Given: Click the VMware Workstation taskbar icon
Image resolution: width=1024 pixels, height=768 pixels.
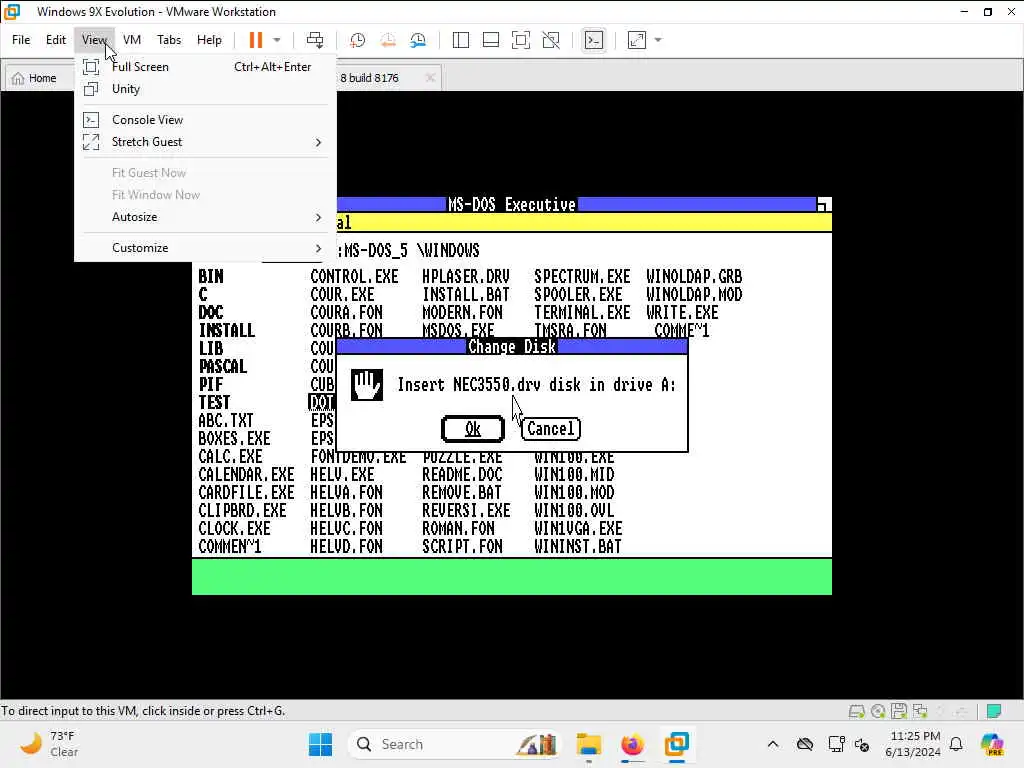Looking at the screenshot, I should pyautogui.click(x=677, y=744).
